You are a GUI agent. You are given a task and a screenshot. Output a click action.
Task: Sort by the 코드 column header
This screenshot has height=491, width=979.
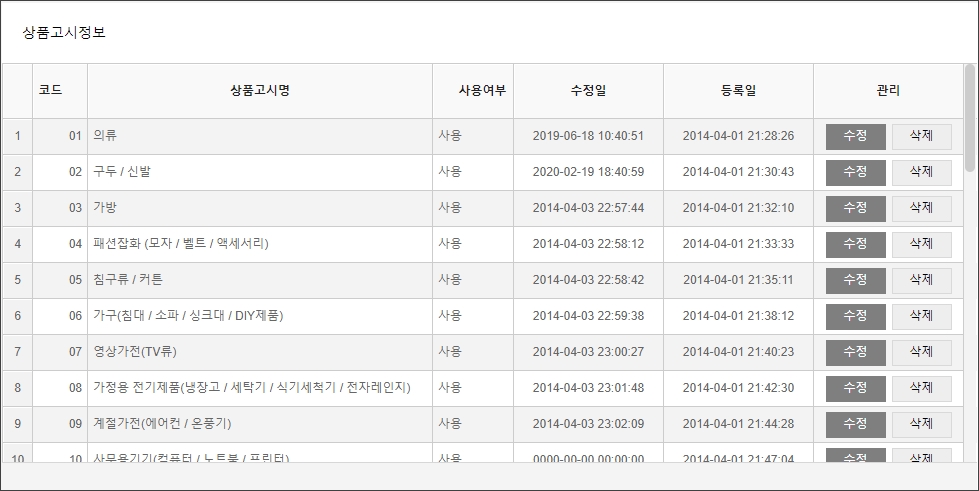[x=50, y=91]
